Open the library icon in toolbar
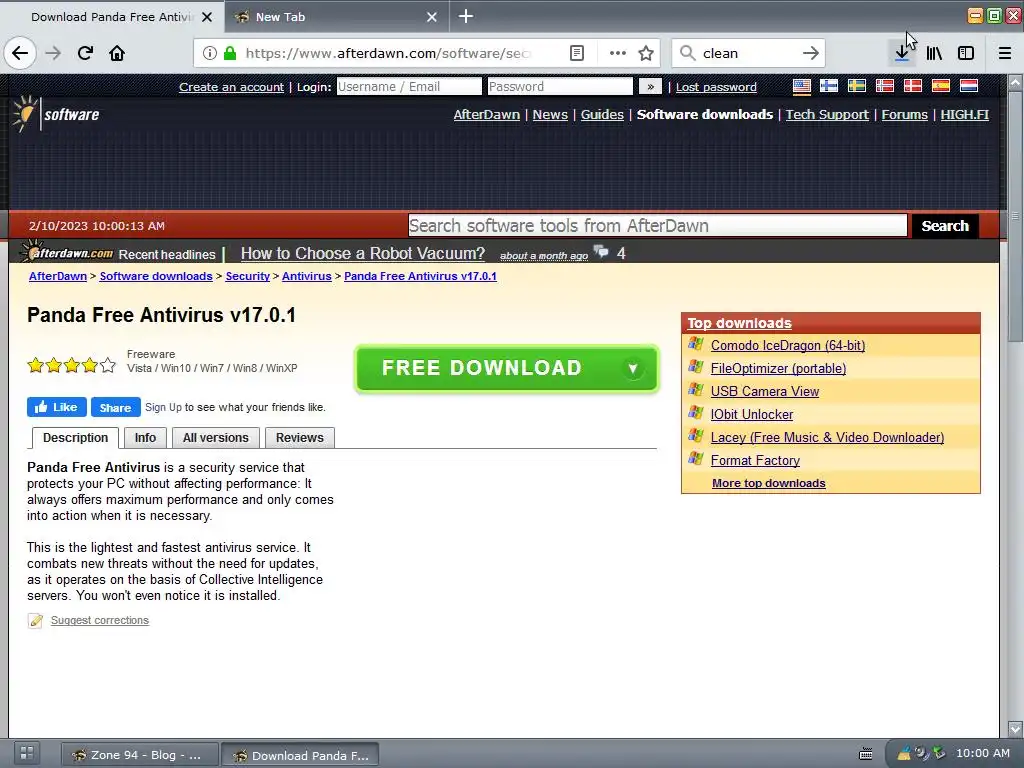 click(x=934, y=53)
